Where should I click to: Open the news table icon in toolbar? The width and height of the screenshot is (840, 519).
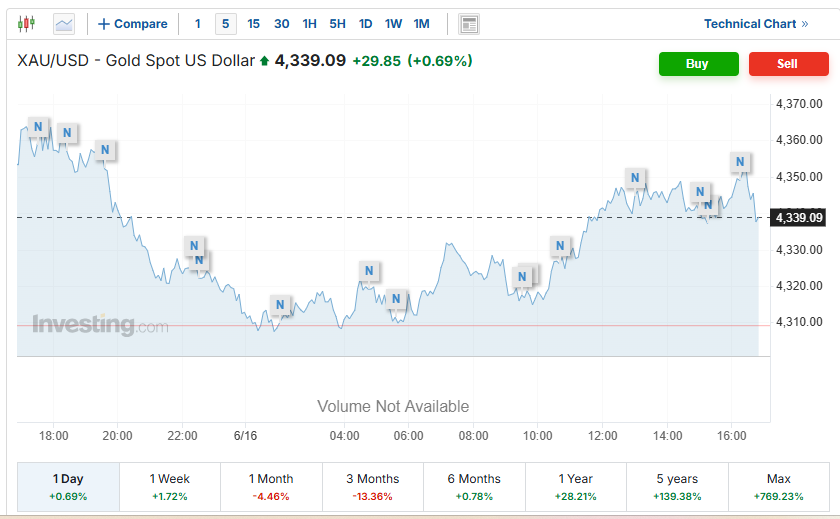pos(469,24)
